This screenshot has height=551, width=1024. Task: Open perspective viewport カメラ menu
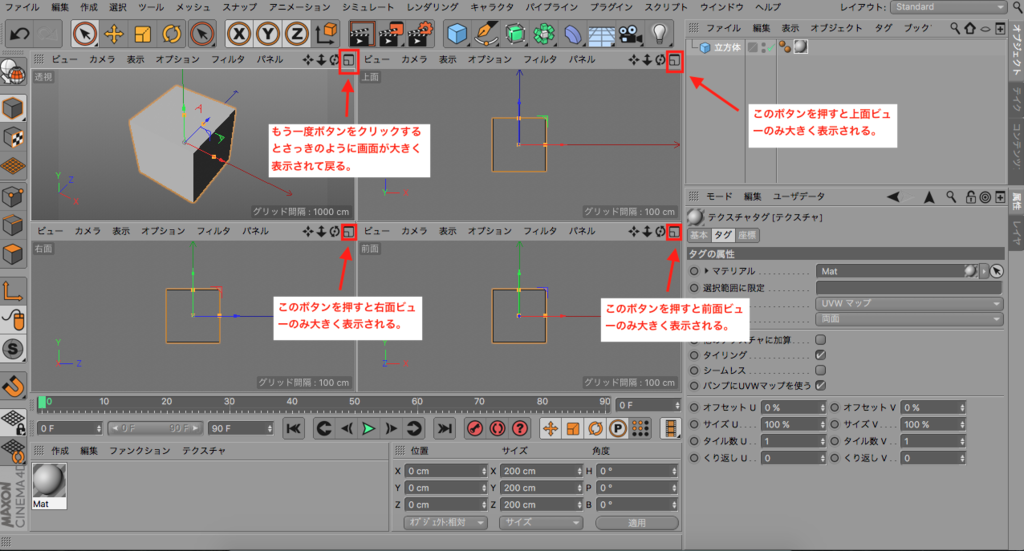[102, 59]
